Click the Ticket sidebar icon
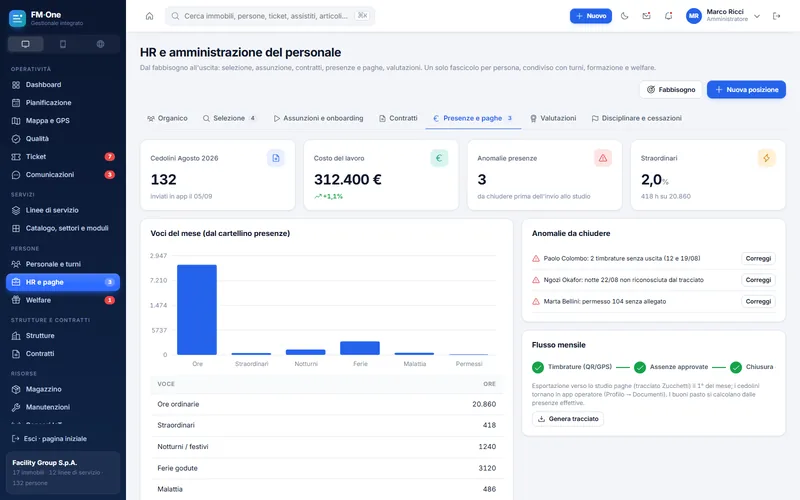This screenshot has width=800, height=500. tap(16, 157)
